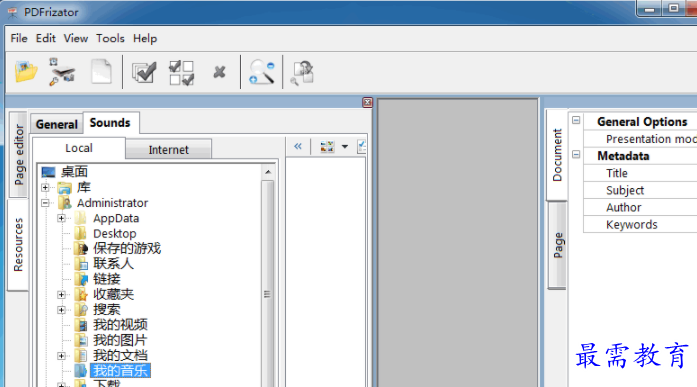Select the 我的音乐 folder
The height and width of the screenshot is (387, 697).
point(120,371)
